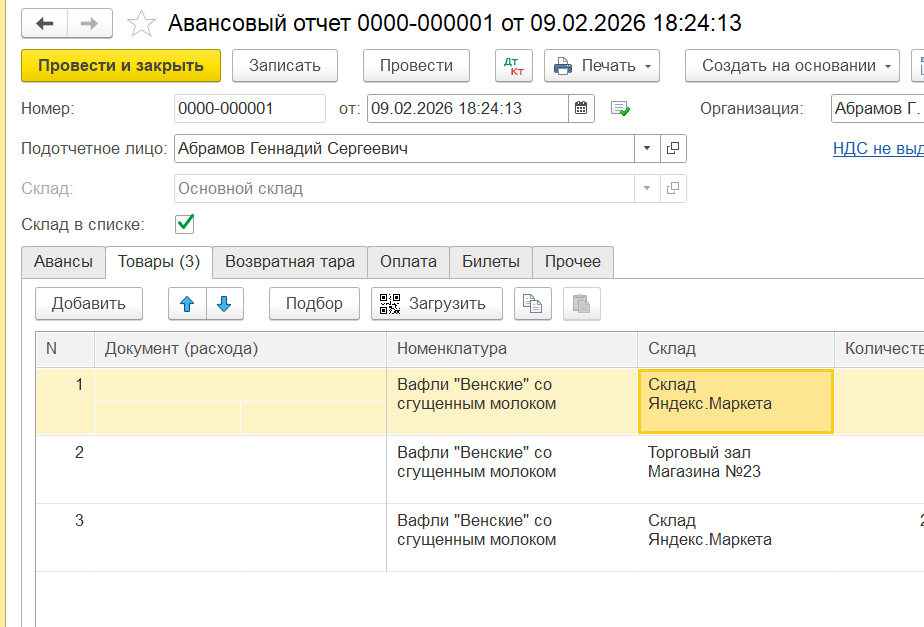924x627 pixels.
Task: Switch to the Авансы tab
Action: pyautogui.click(x=63, y=262)
